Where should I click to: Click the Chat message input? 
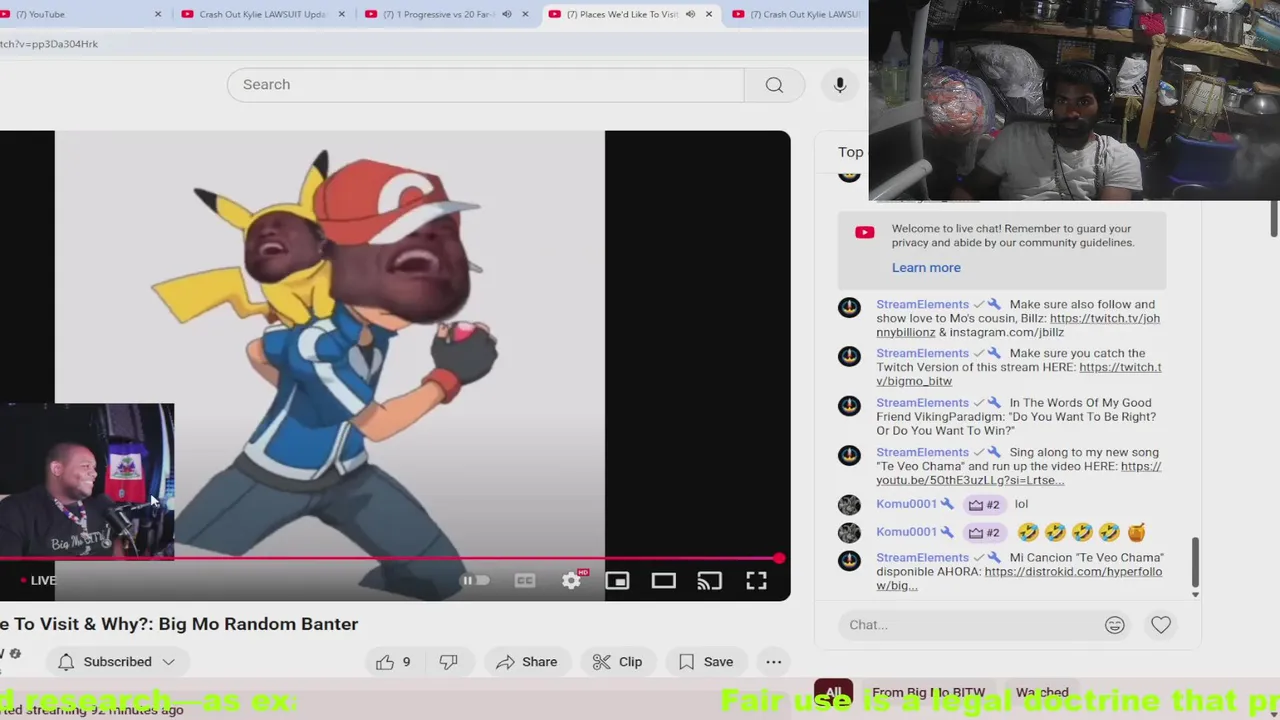click(x=970, y=625)
